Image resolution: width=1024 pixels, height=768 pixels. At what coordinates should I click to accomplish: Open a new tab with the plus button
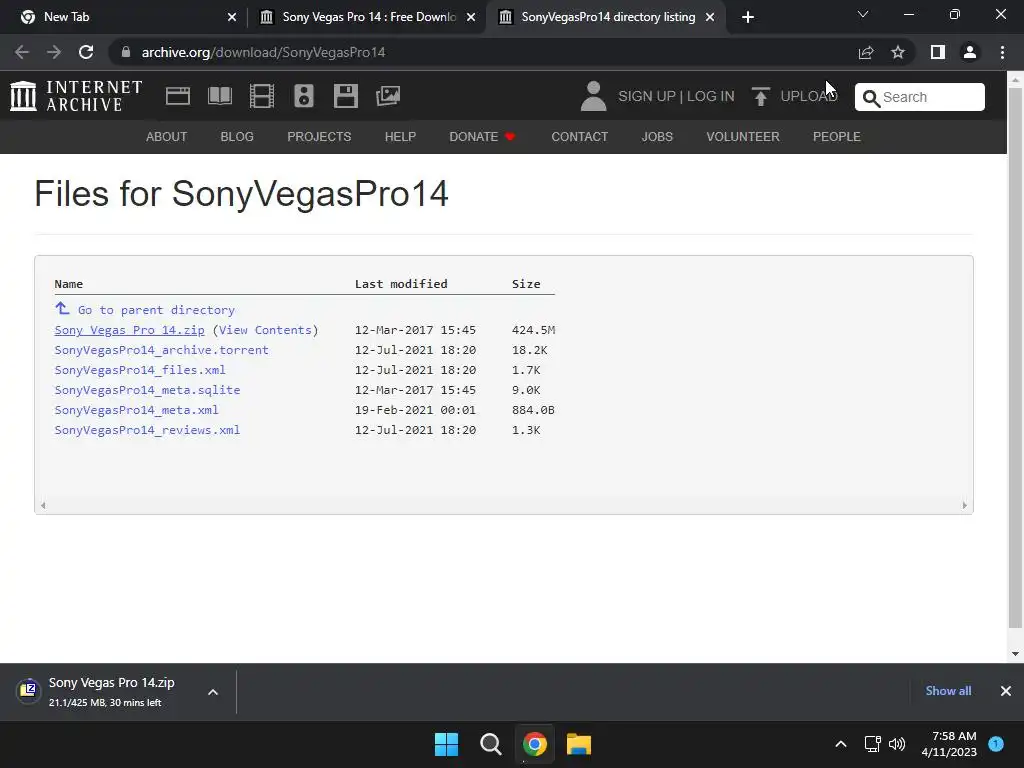(x=748, y=17)
